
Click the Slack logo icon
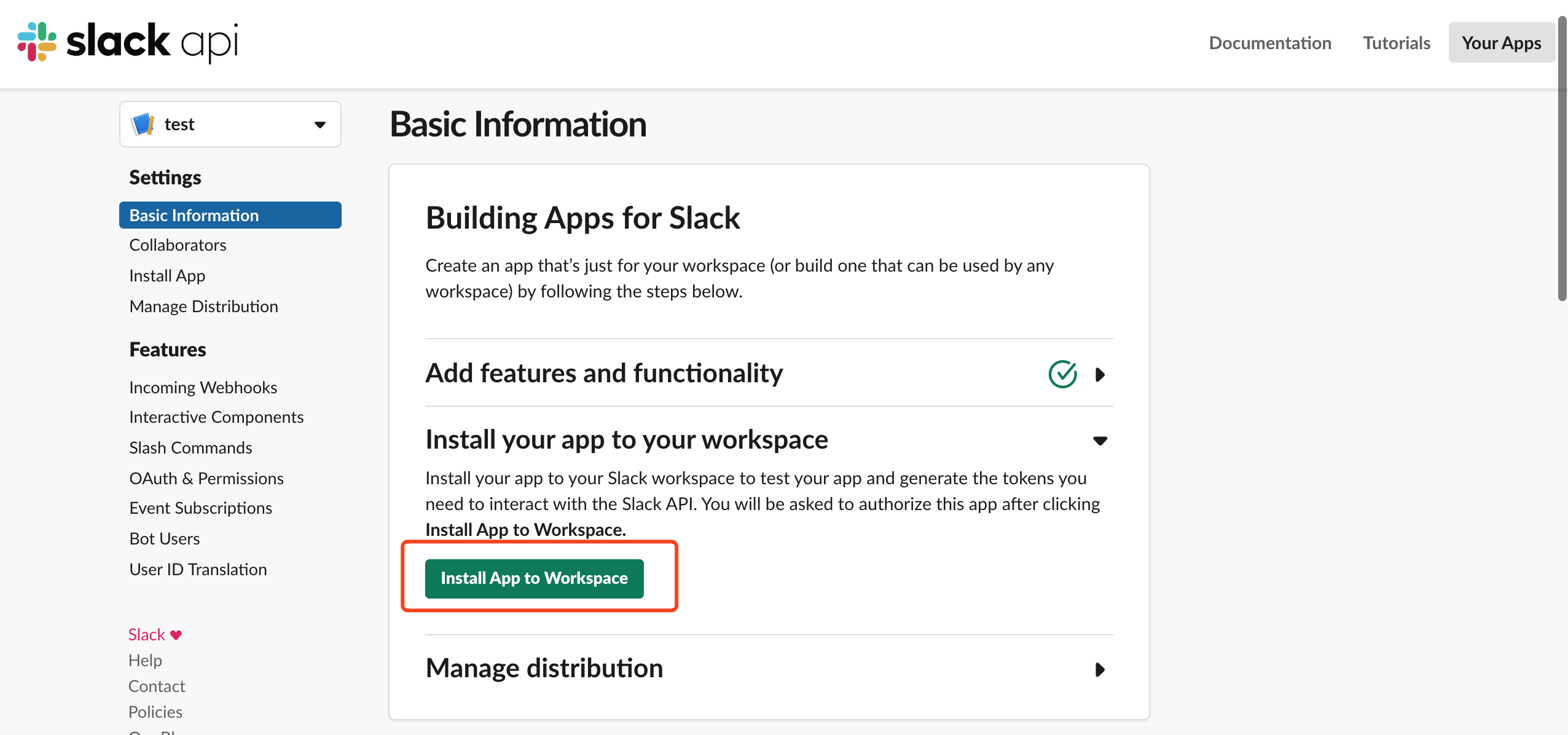pyautogui.click(x=37, y=42)
